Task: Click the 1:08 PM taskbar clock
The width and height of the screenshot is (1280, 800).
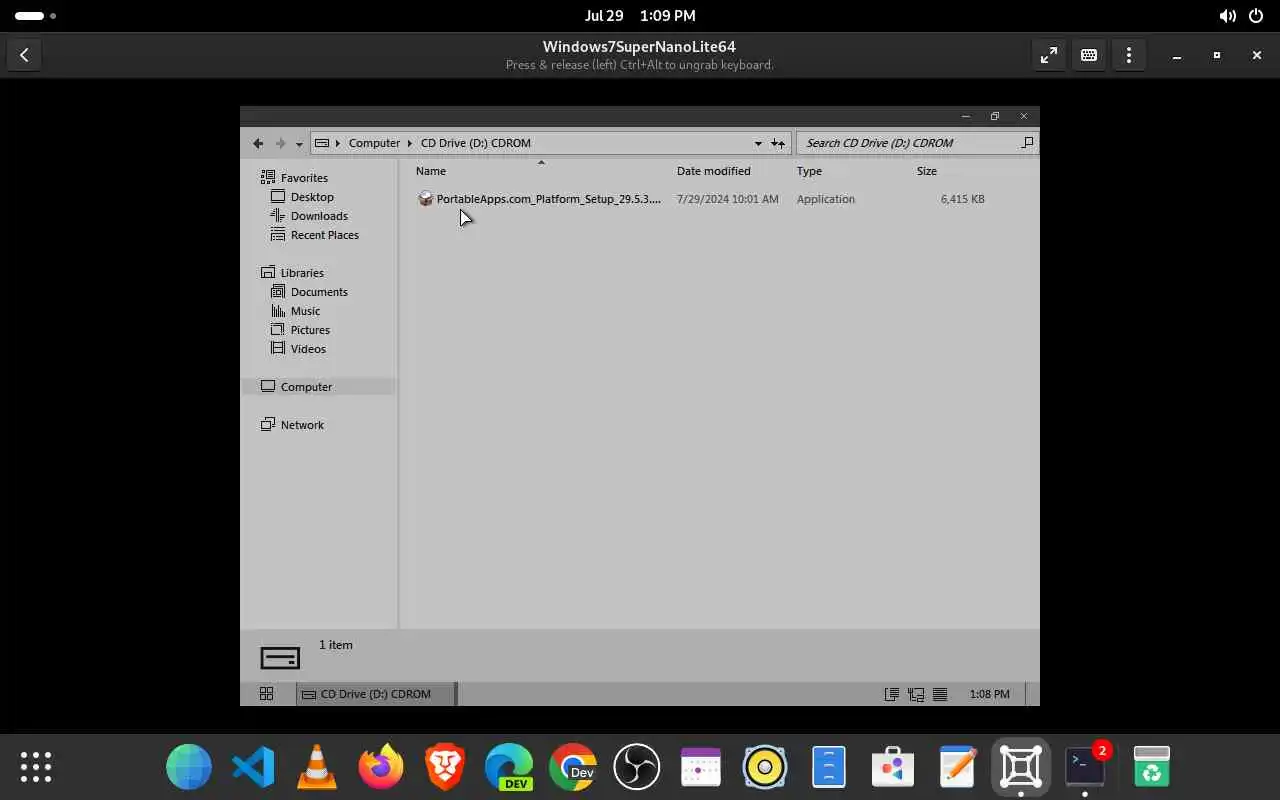Action: pyautogui.click(x=989, y=694)
